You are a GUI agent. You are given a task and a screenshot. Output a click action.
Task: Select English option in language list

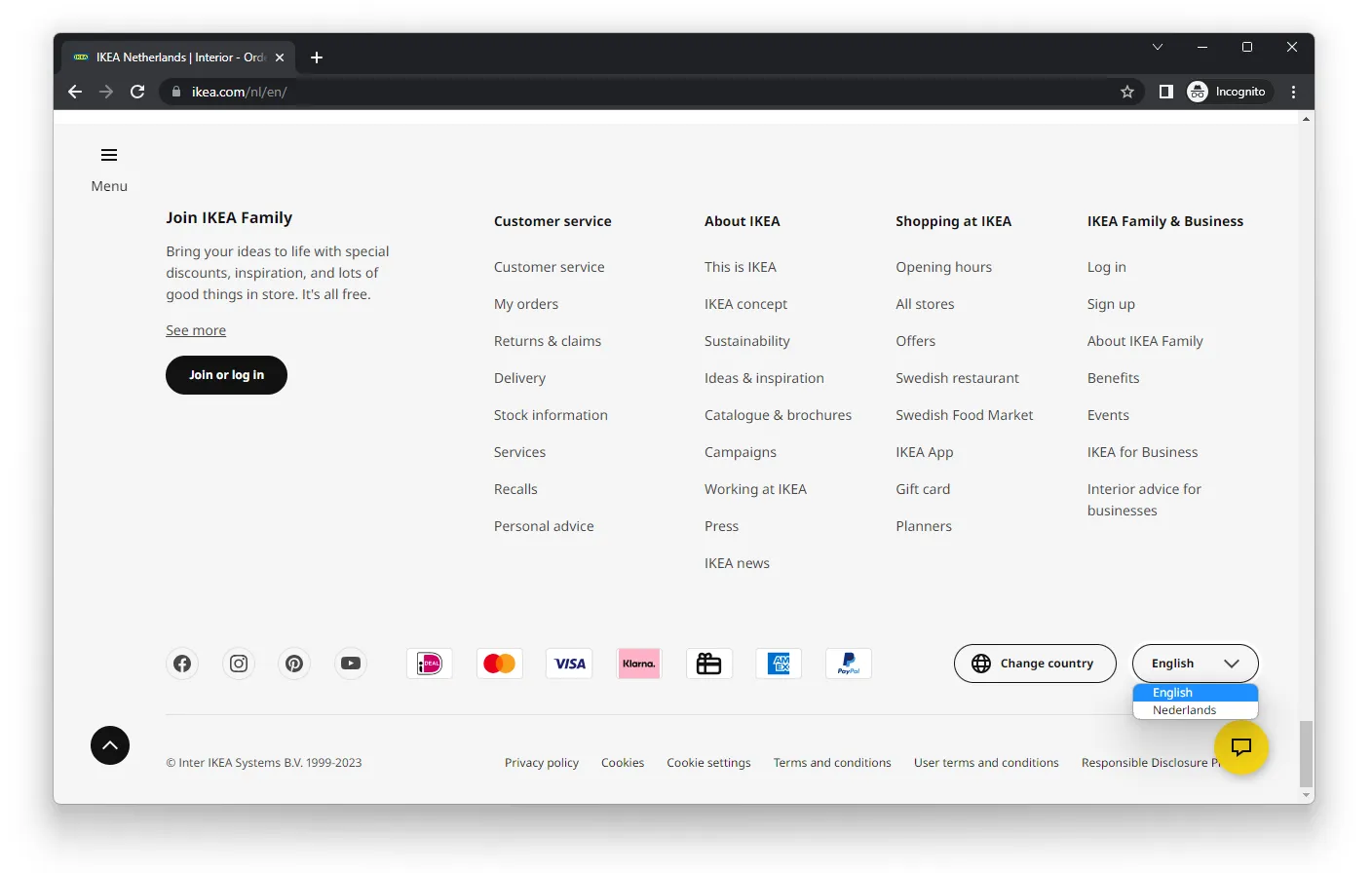[x=1196, y=693]
